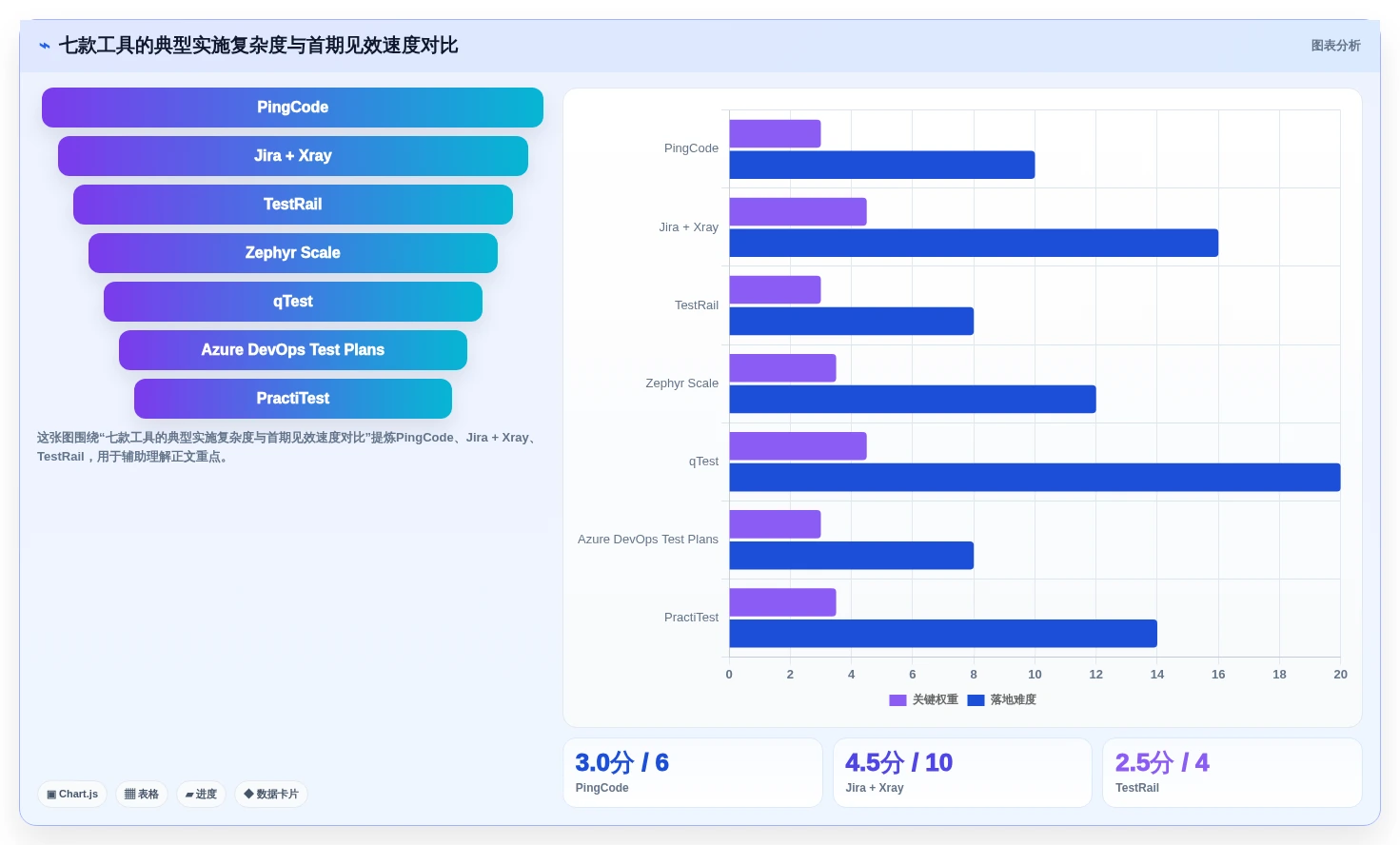Click x-axis tick label 10
This screenshot has height=845, width=1400.
click(x=1035, y=675)
